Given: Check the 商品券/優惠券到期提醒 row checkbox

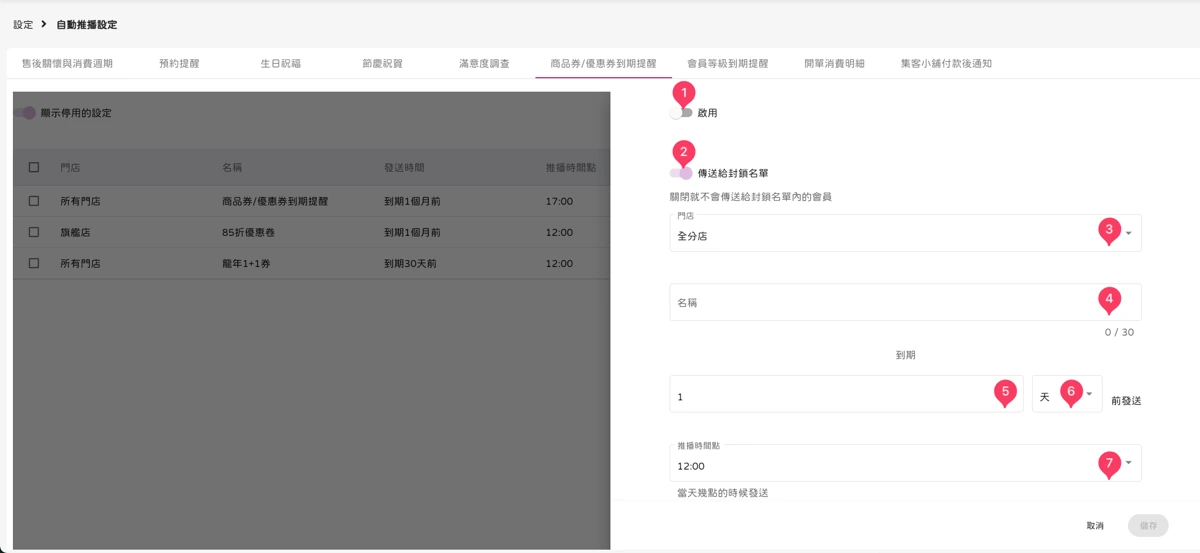Looking at the screenshot, I should [x=34, y=201].
